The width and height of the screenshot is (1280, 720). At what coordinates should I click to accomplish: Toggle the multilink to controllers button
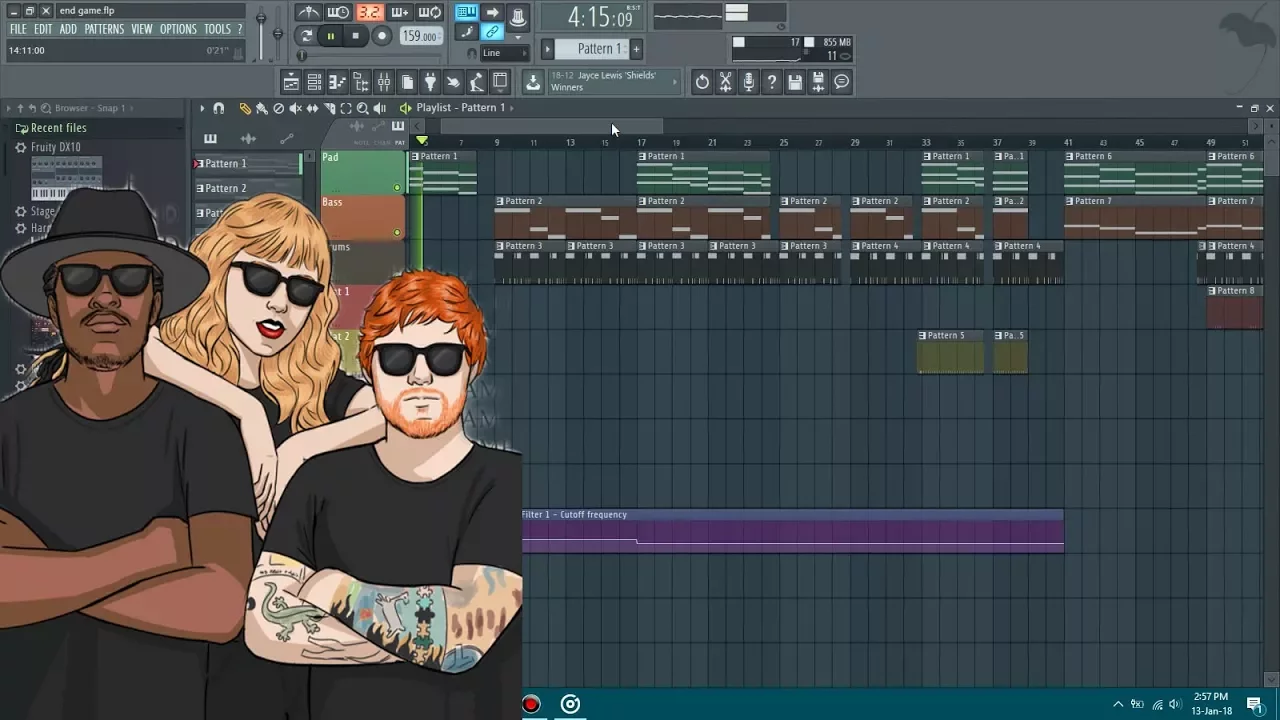[x=492, y=33]
